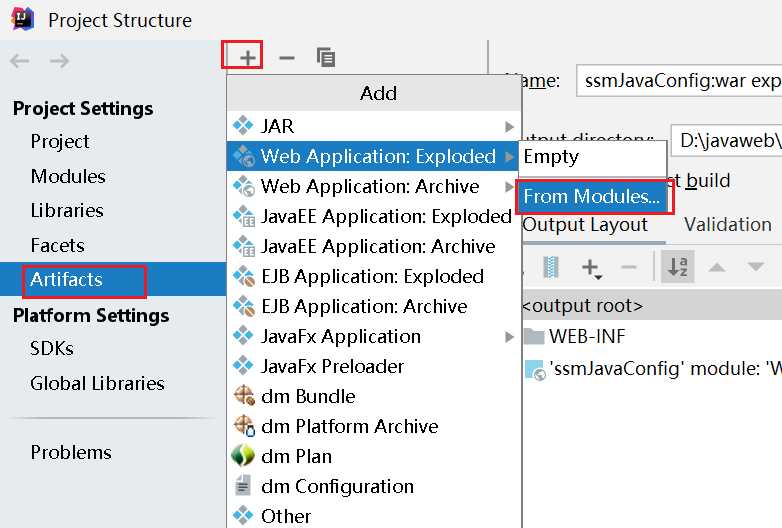Viewport: 782px width, 528px height.
Task: Open Project settings in sidebar
Action: (x=60, y=142)
